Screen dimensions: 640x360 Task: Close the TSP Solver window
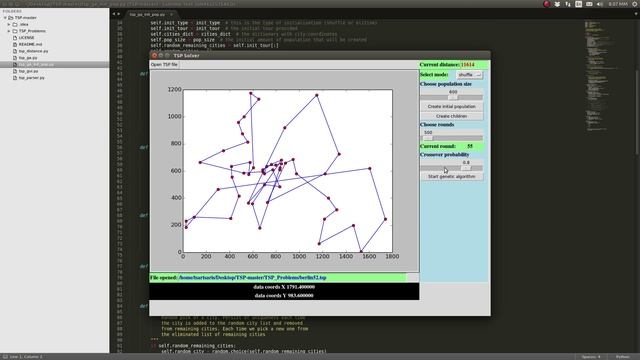(x=154, y=55)
